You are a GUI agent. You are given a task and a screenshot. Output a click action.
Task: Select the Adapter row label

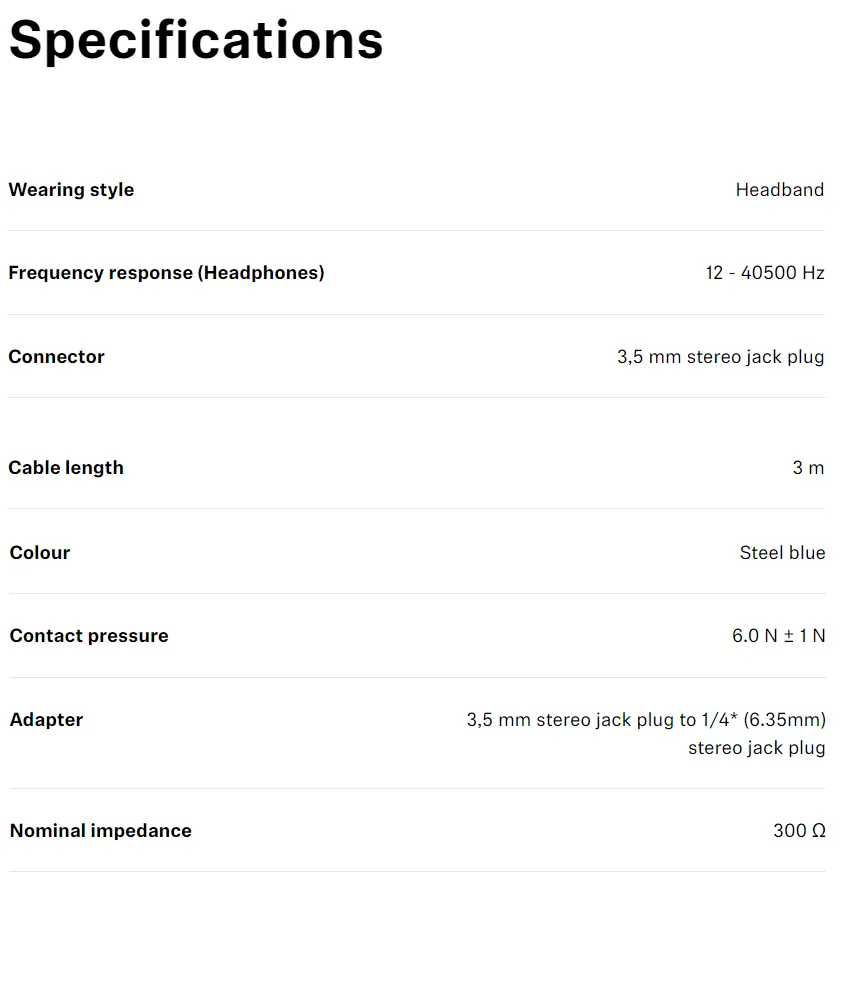point(46,720)
